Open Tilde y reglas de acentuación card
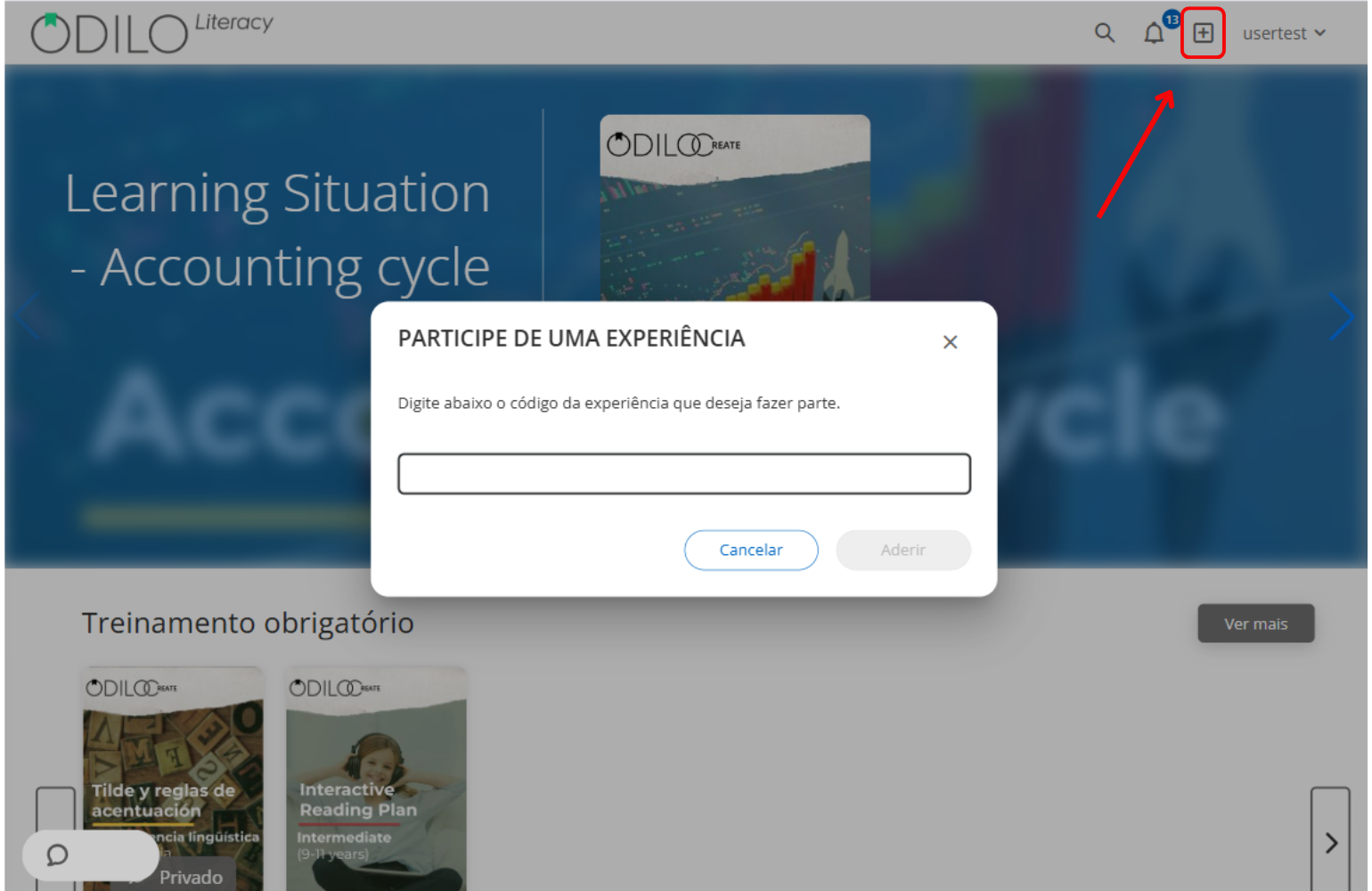 pyautogui.click(x=173, y=779)
